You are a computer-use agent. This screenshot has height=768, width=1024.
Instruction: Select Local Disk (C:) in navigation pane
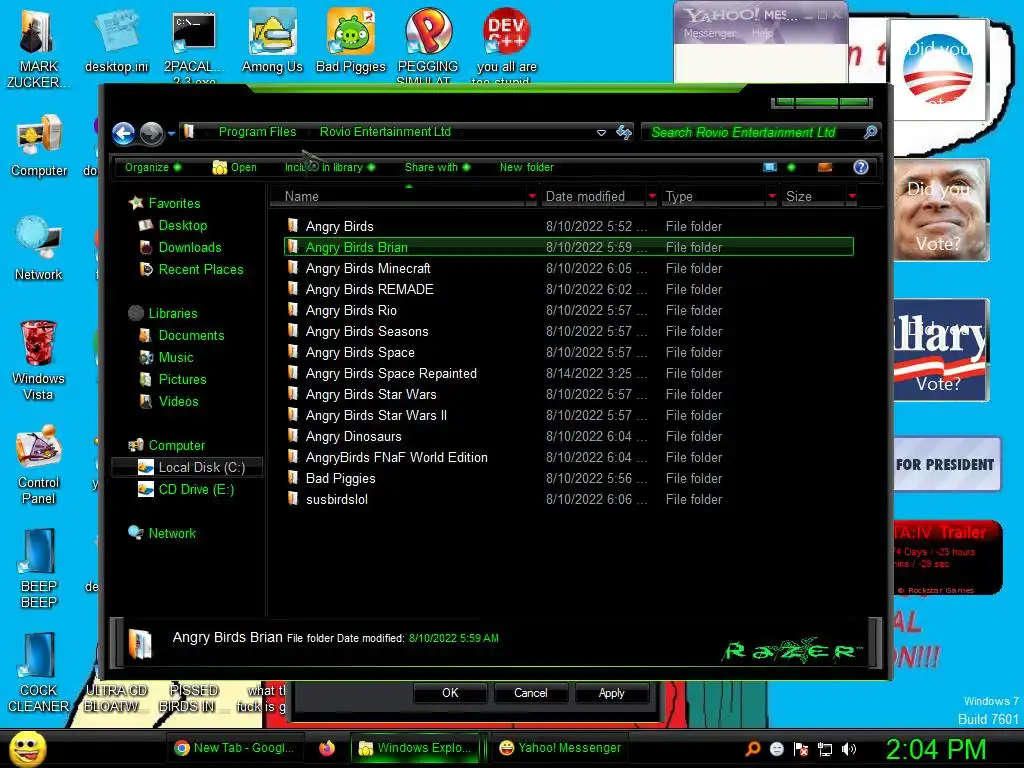(188, 467)
